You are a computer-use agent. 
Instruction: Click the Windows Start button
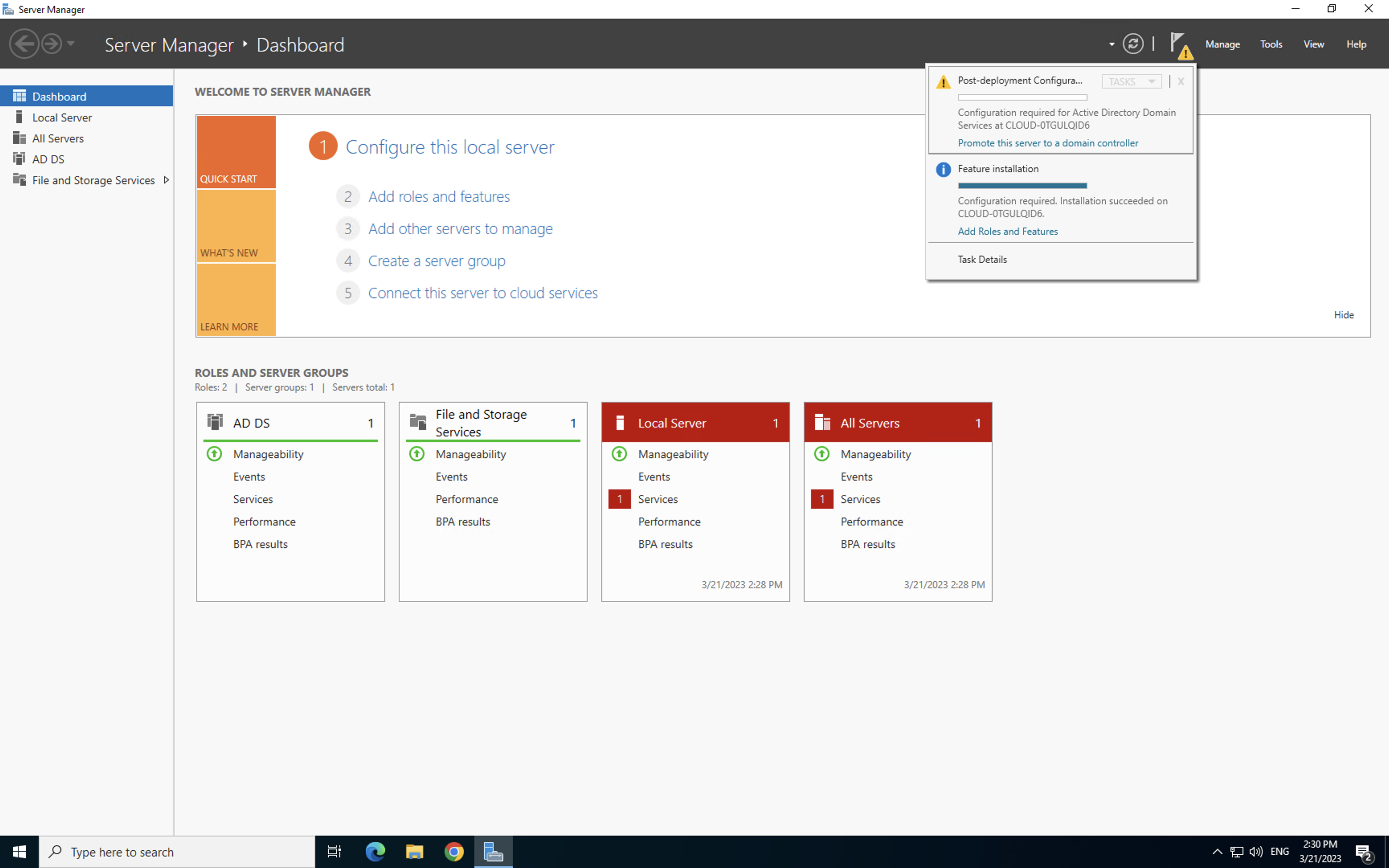pyautogui.click(x=19, y=852)
